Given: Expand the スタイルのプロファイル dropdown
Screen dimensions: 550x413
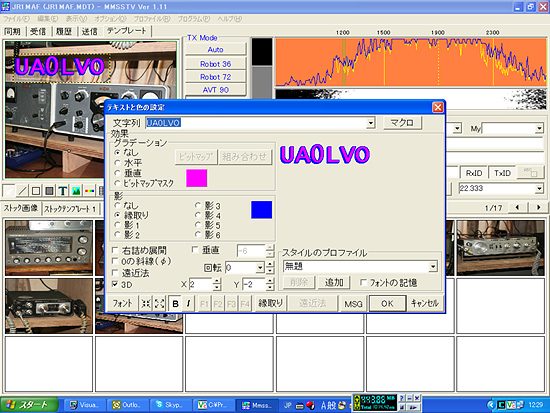Looking at the screenshot, I should pos(433,267).
